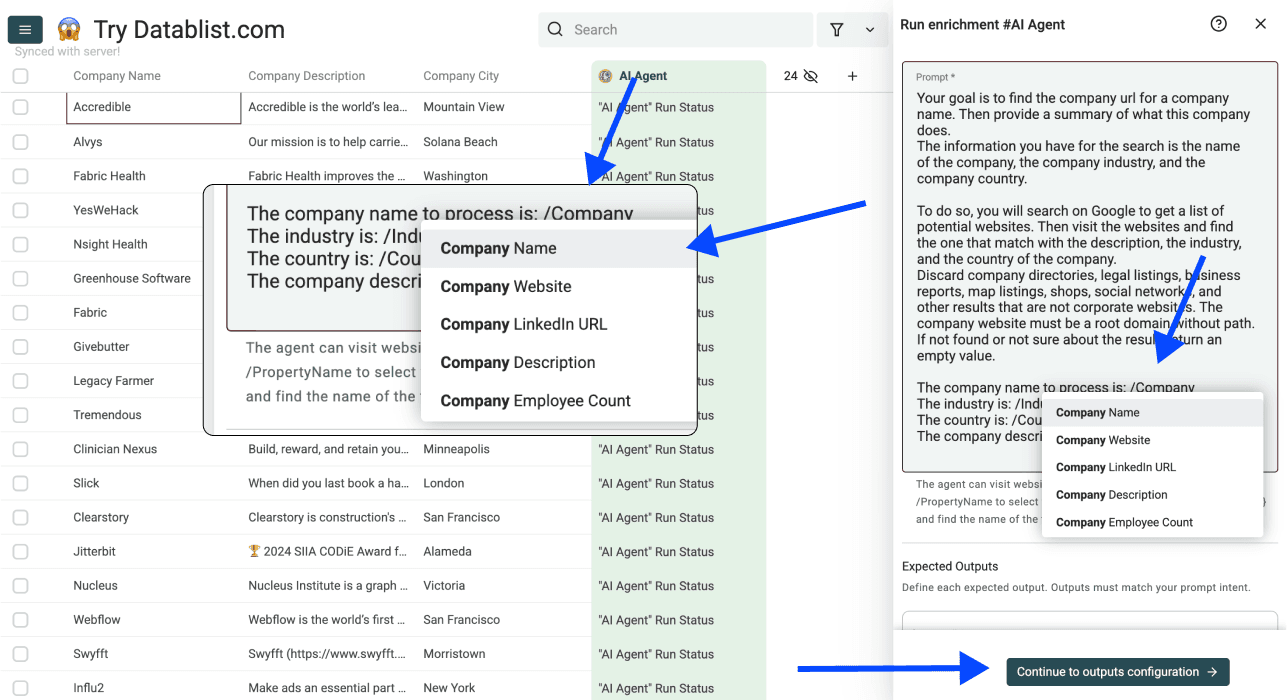Select all rows with the header checkbox
Viewport: 1287px width, 700px height.
point(20,75)
